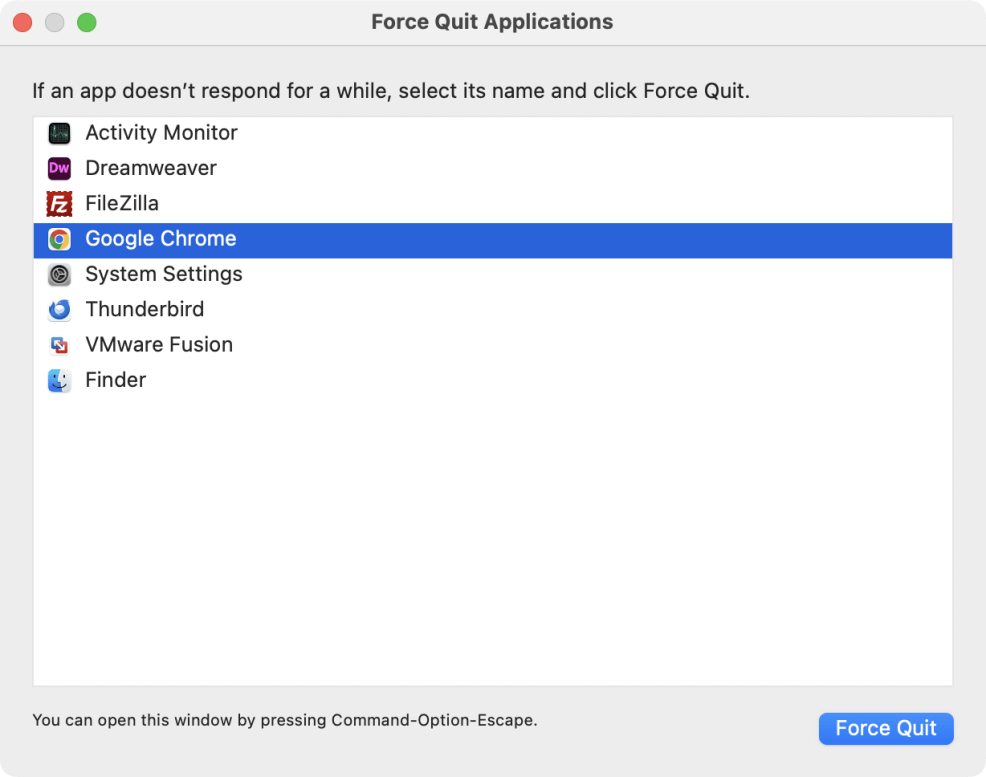Click the Force Quit Applications title text
Image resolution: width=986 pixels, height=777 pixels.
492,21
